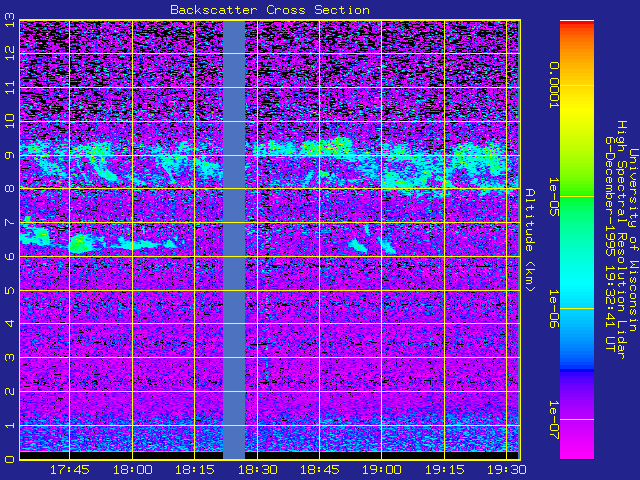Click altitude label 12 on the y-axis

pos(9,53)
